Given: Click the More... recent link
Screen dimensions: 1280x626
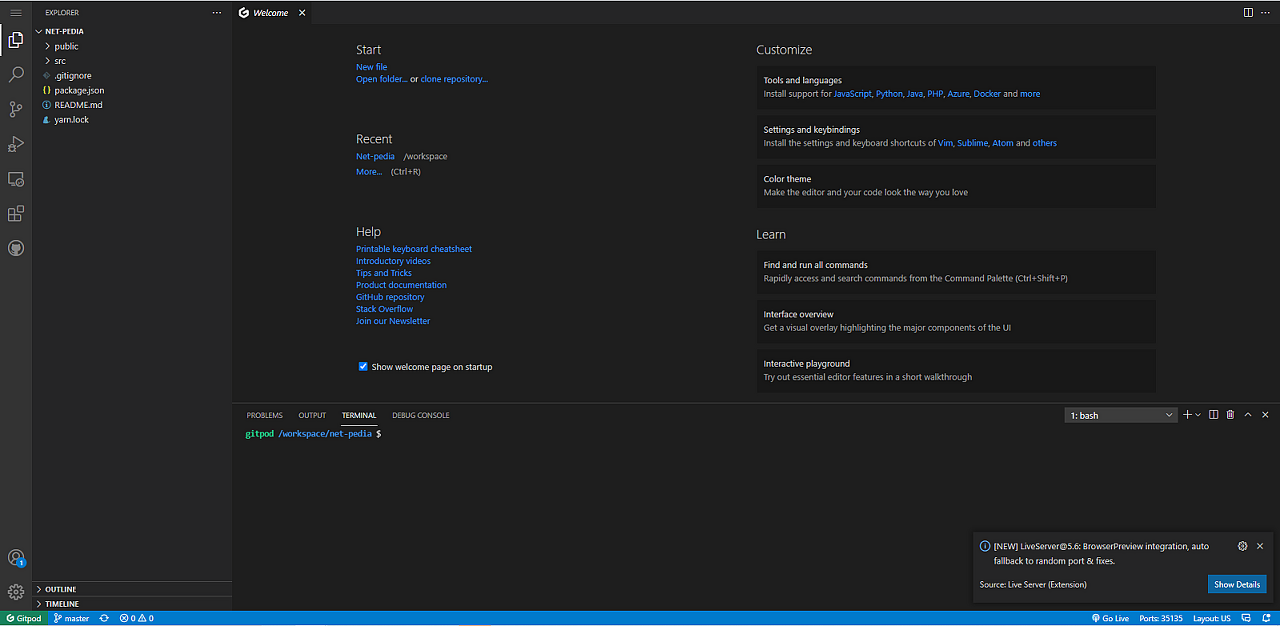Looking at the screenshot, I should click(369, 172).
